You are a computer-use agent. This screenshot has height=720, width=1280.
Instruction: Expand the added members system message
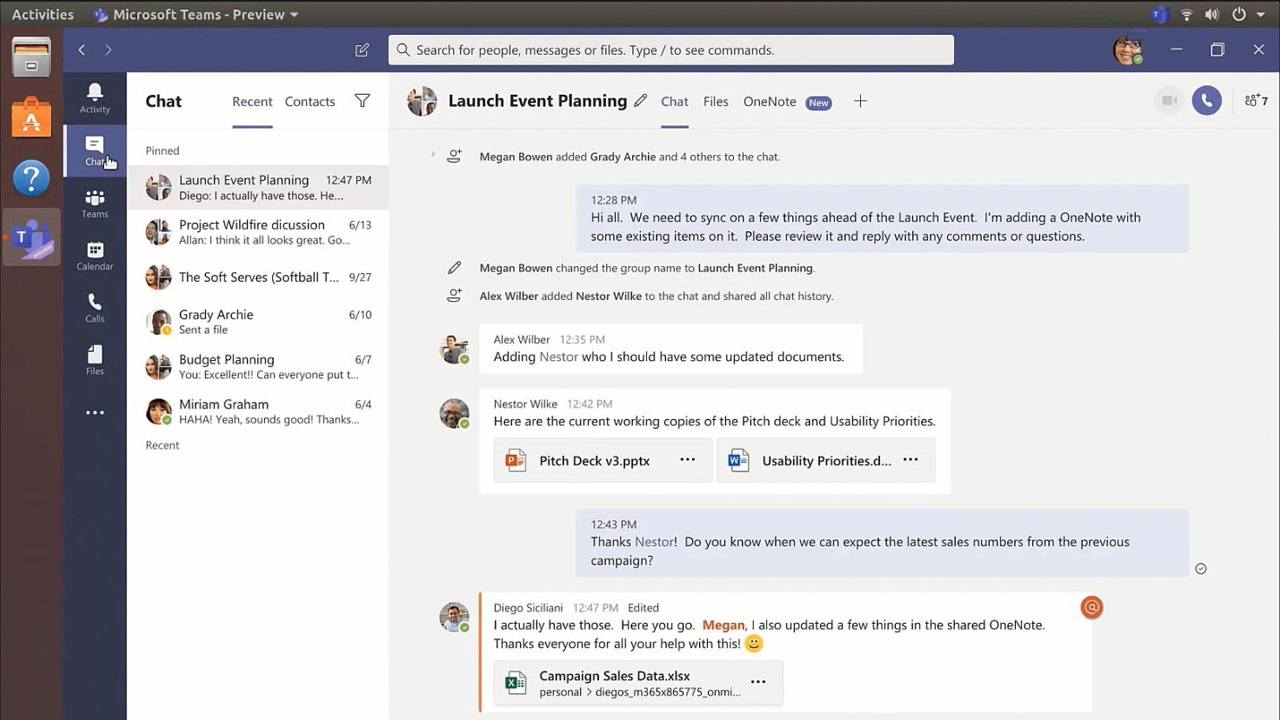tap(433, 156)
